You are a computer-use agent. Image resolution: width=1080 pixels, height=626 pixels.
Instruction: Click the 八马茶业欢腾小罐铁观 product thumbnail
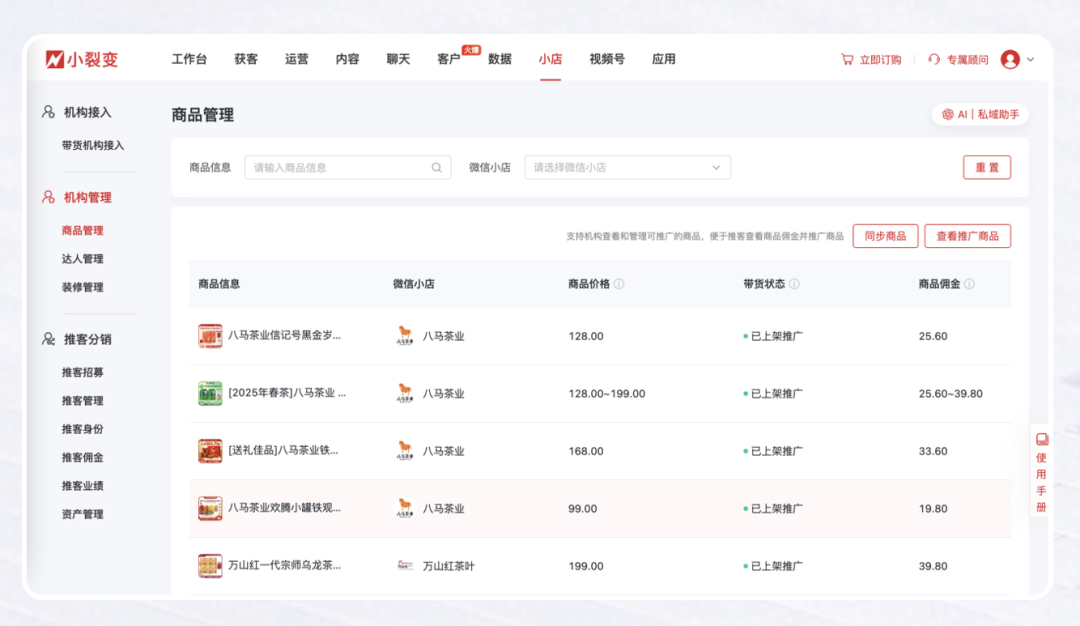pos(210,508)
